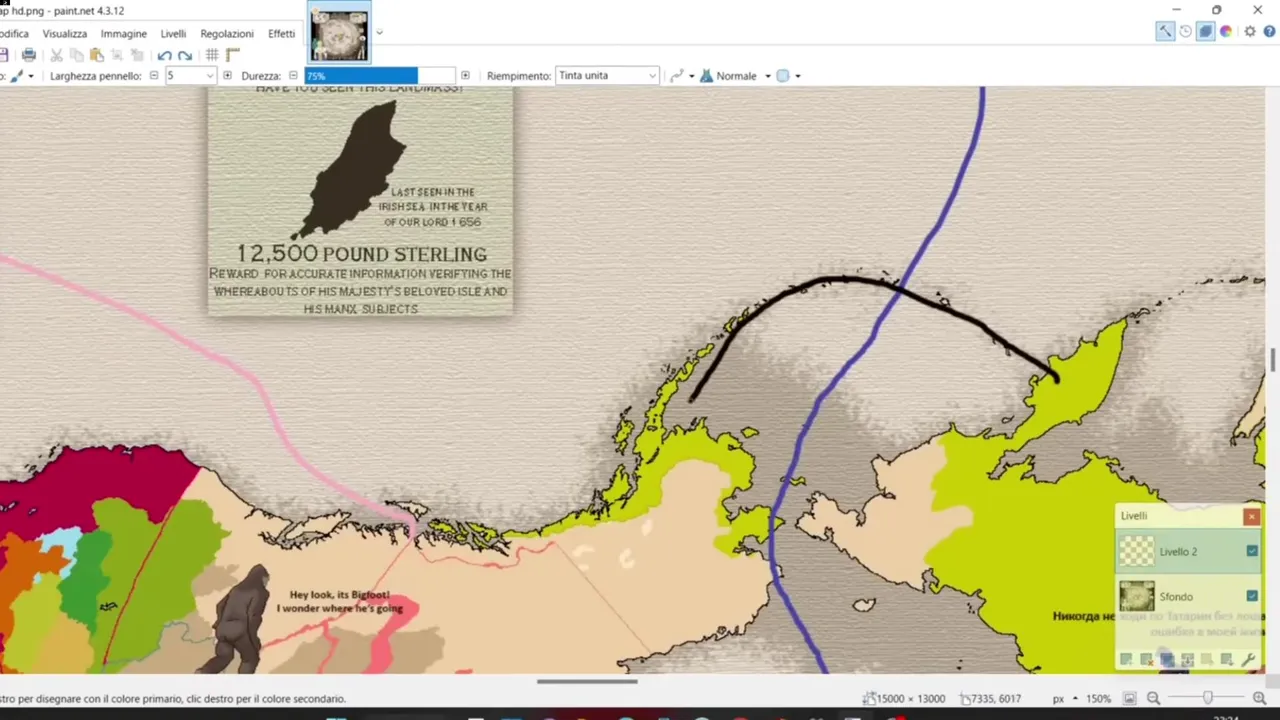Click the Paste clipboard icon
1280x720 pixels.
[97, 55]
